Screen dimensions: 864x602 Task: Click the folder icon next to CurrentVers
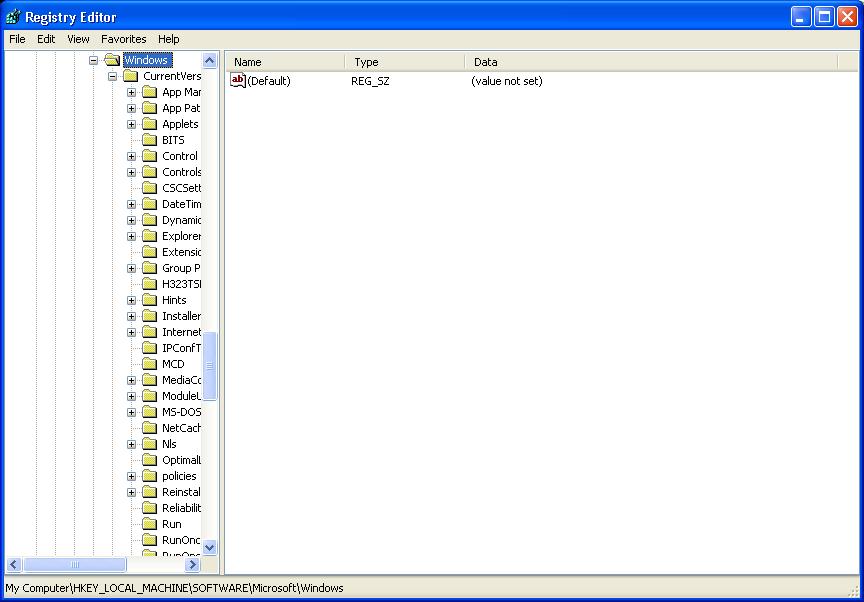(131, 76)
